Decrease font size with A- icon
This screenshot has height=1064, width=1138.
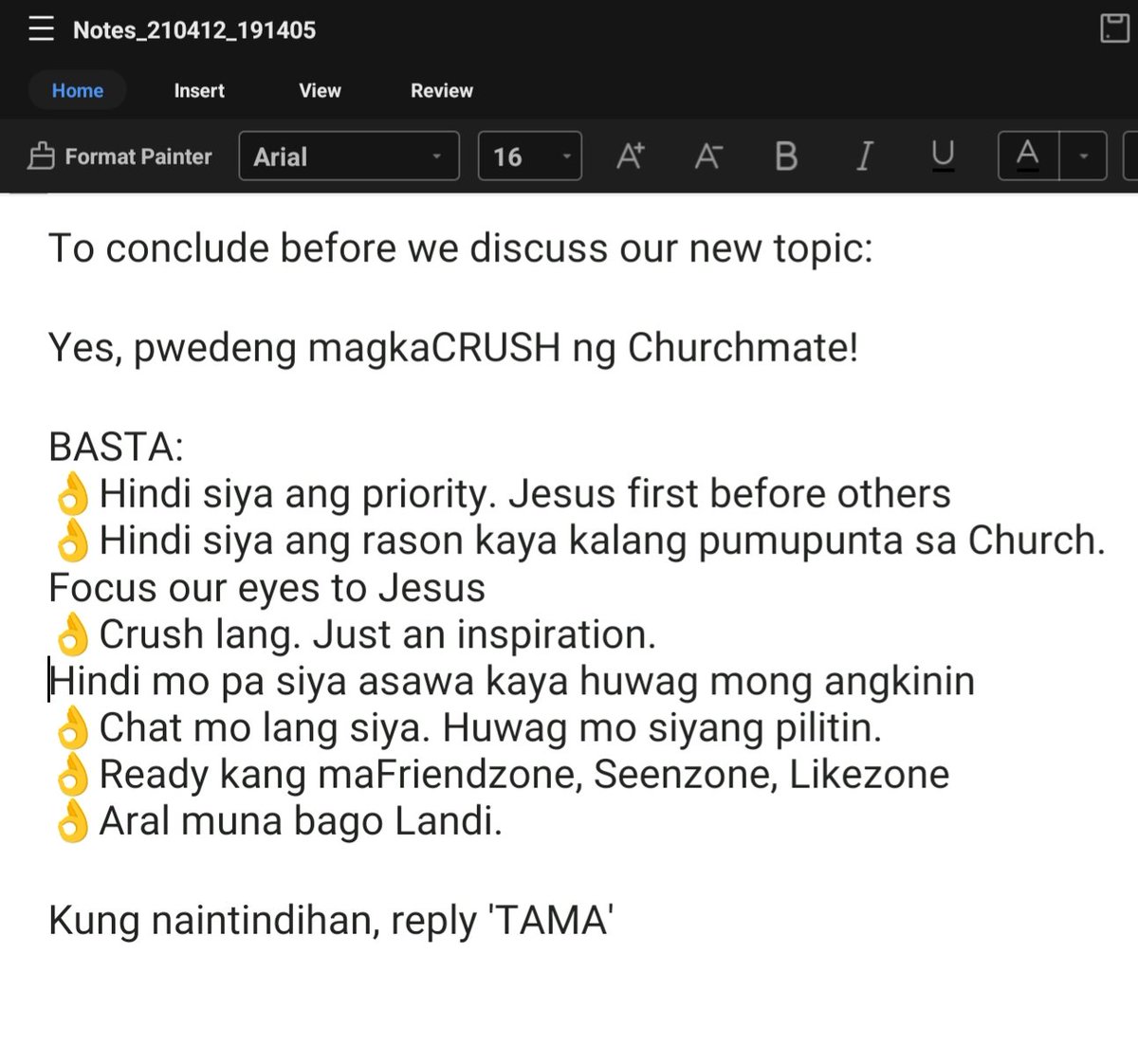[708, 156]
